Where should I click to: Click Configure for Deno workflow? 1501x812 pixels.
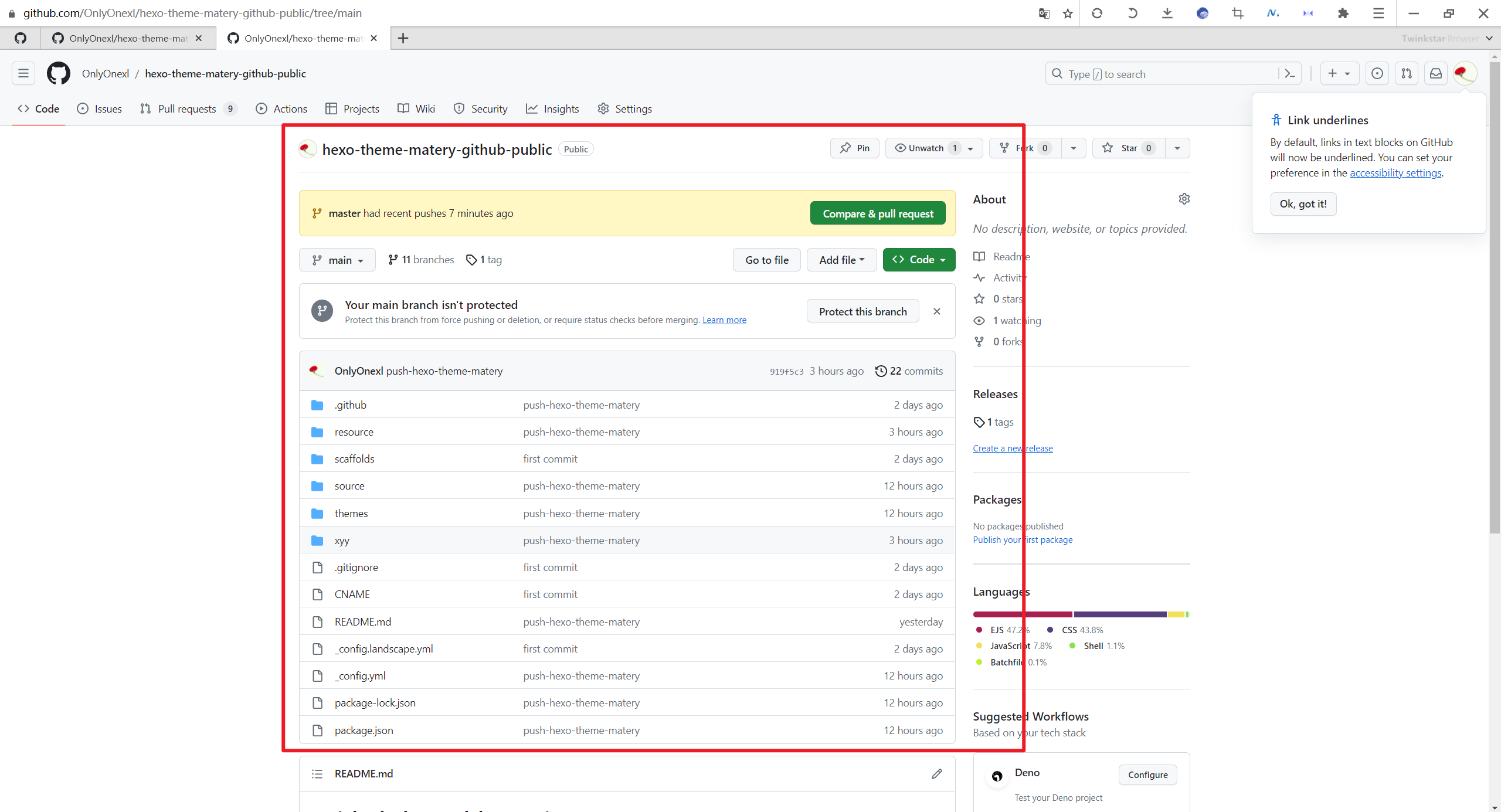1148,775
